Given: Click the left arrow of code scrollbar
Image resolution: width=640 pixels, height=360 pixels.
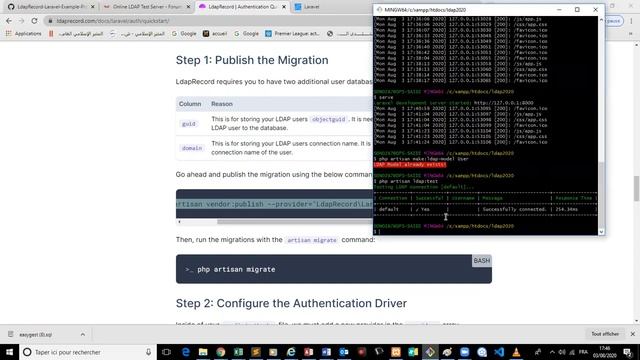Looking at the screenshot, I should pyautogui.click(x=179, y=222).
